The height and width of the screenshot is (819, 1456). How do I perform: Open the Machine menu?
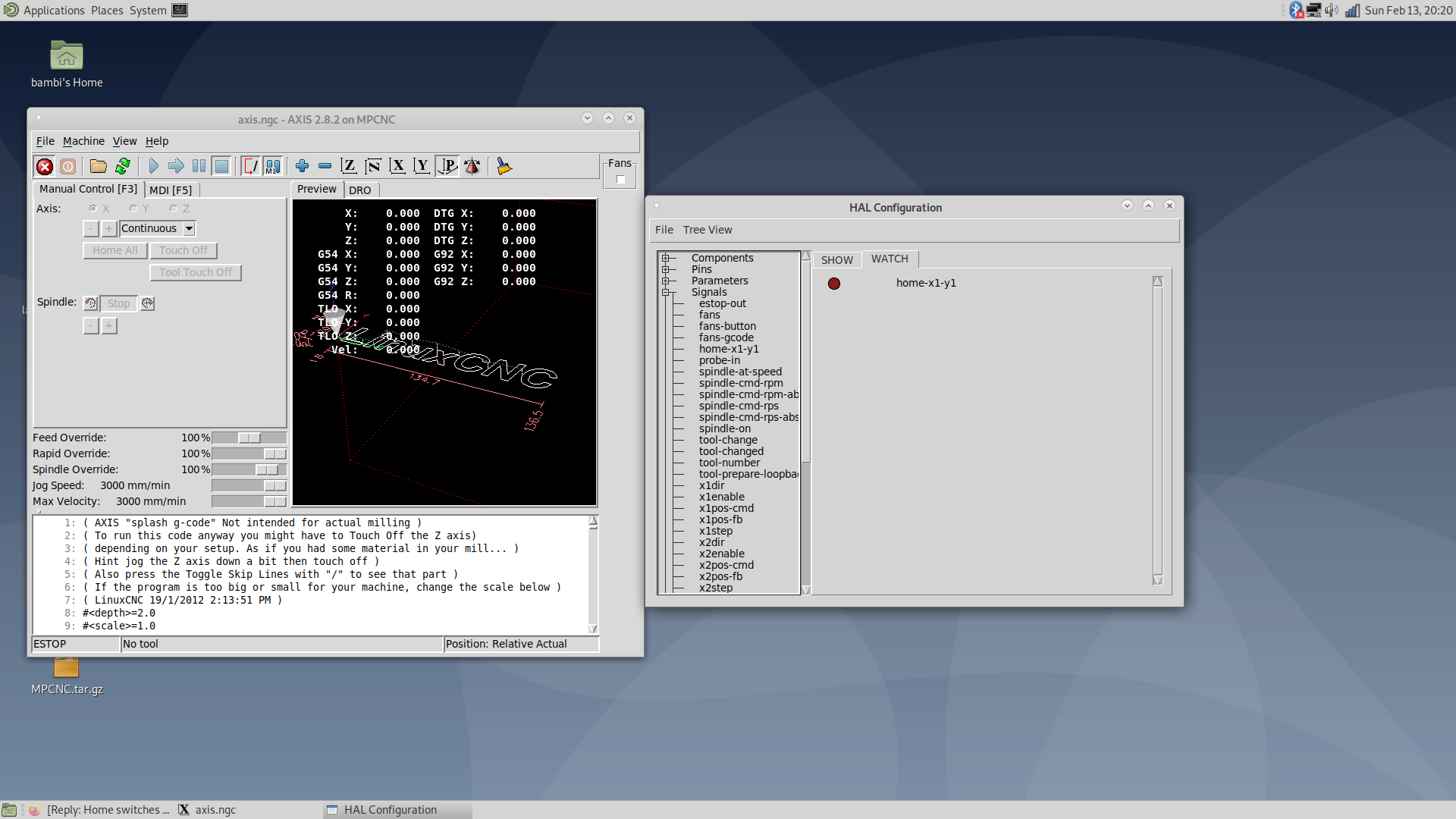pyautogui.click(x=83, y=141)
